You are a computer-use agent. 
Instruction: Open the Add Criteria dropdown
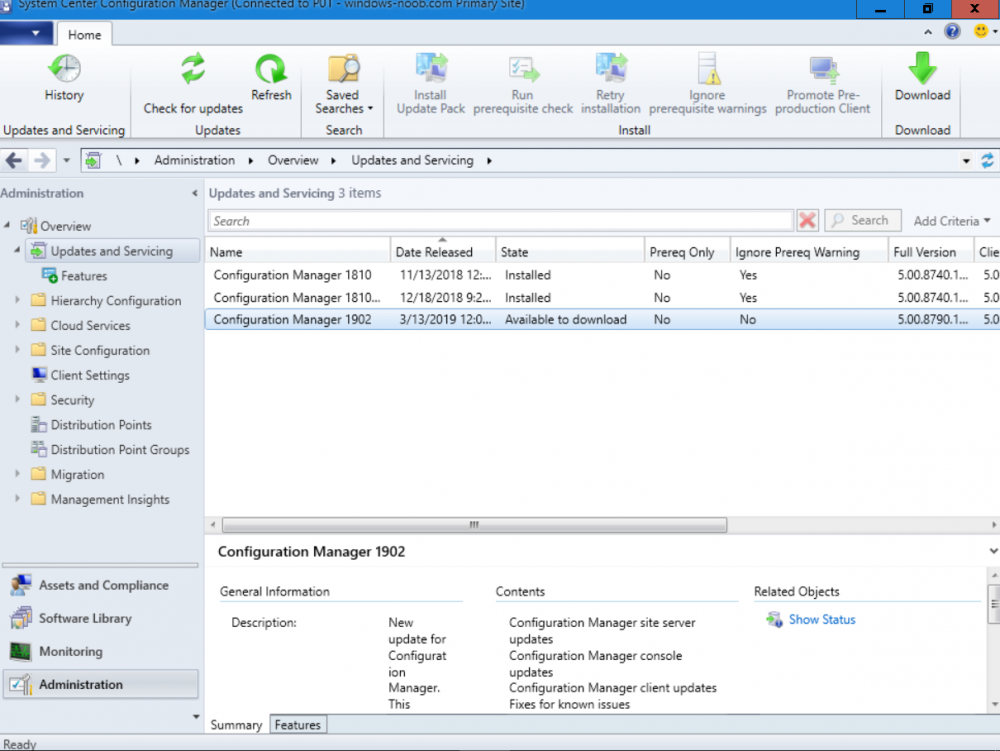[x=952, y=221]
